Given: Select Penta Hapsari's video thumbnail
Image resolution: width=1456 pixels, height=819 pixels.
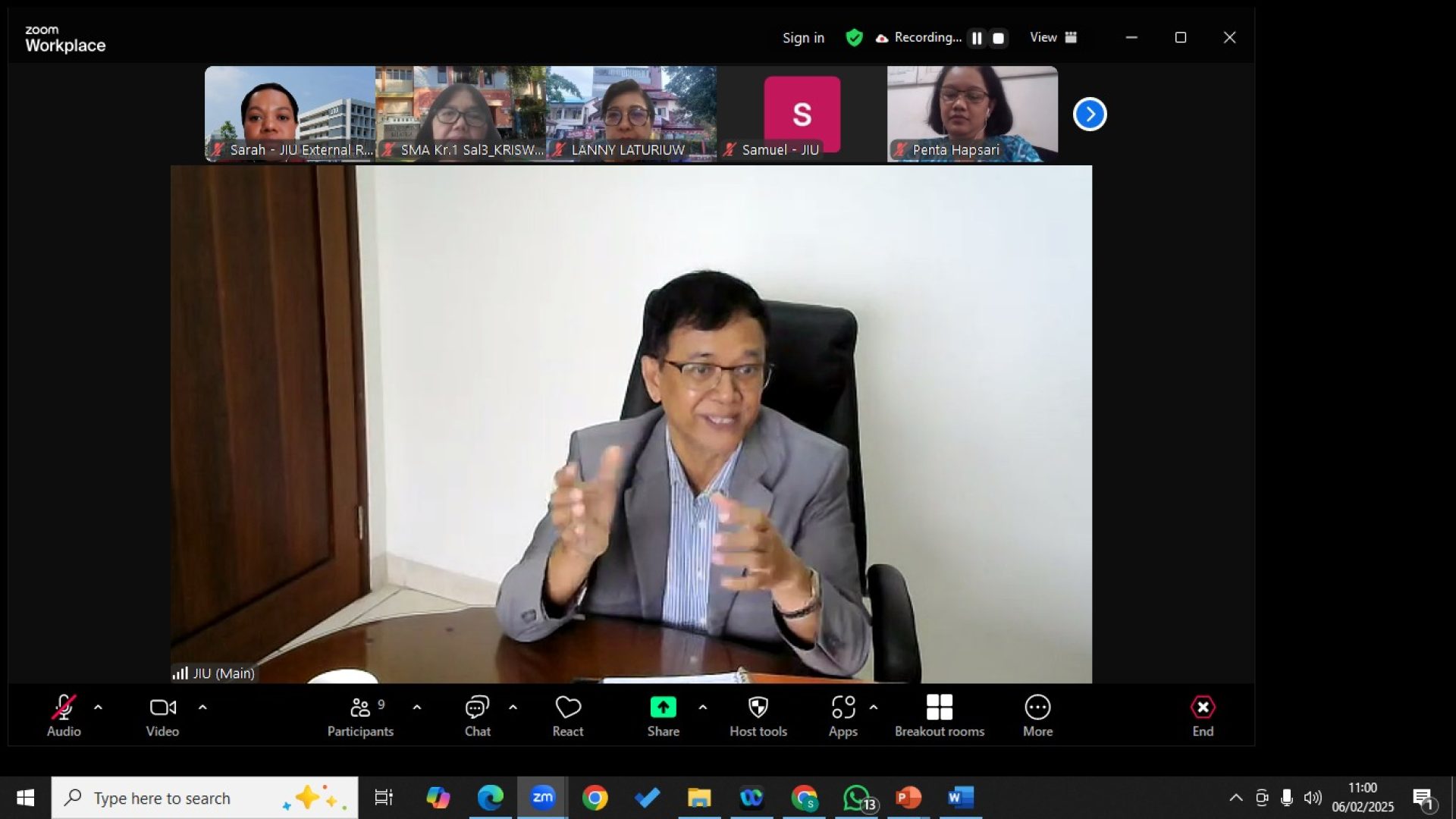Looking at the screenshot, I should [972, 112].
